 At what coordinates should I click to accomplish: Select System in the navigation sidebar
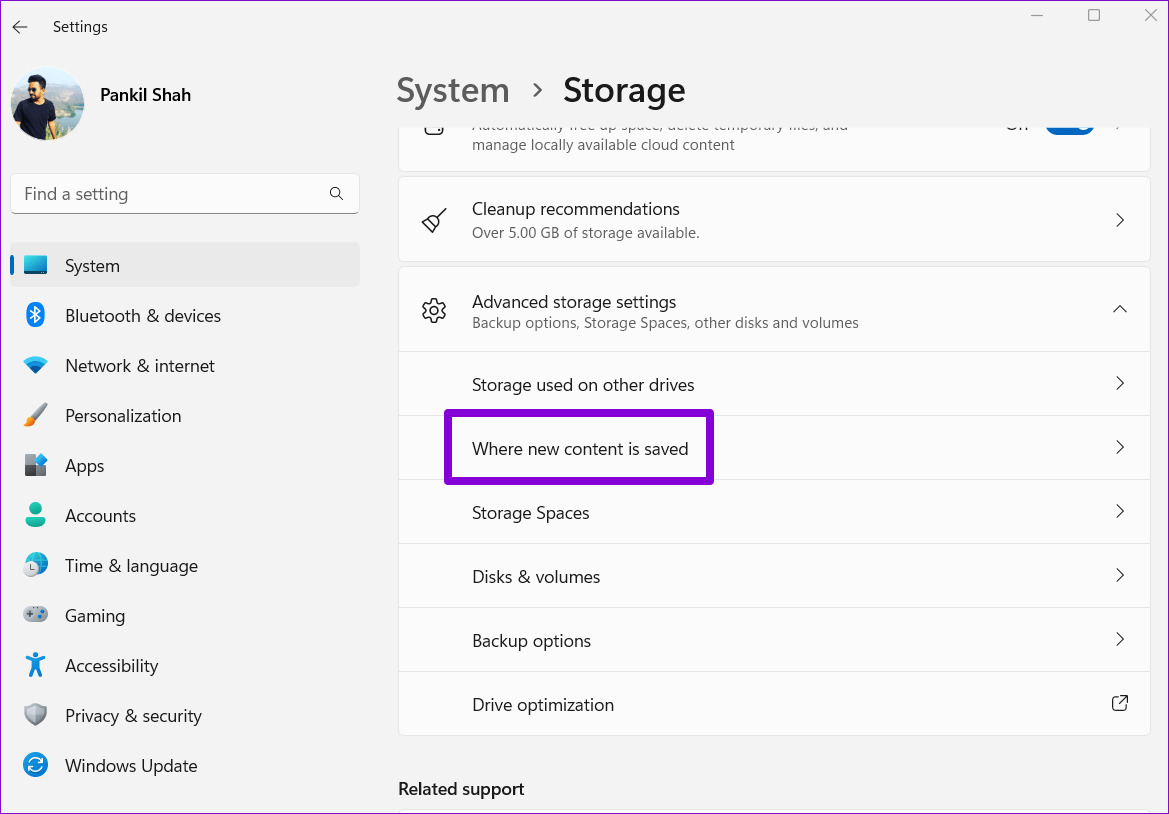point(92,265)
